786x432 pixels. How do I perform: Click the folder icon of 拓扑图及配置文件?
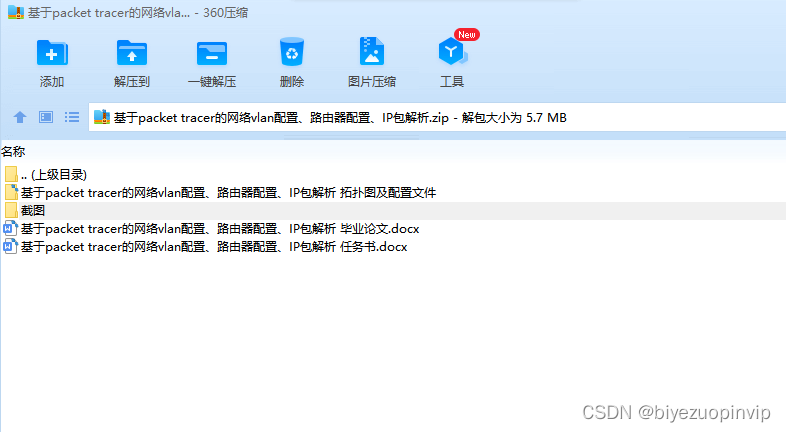pyautogui.click(x=11, y=192)
